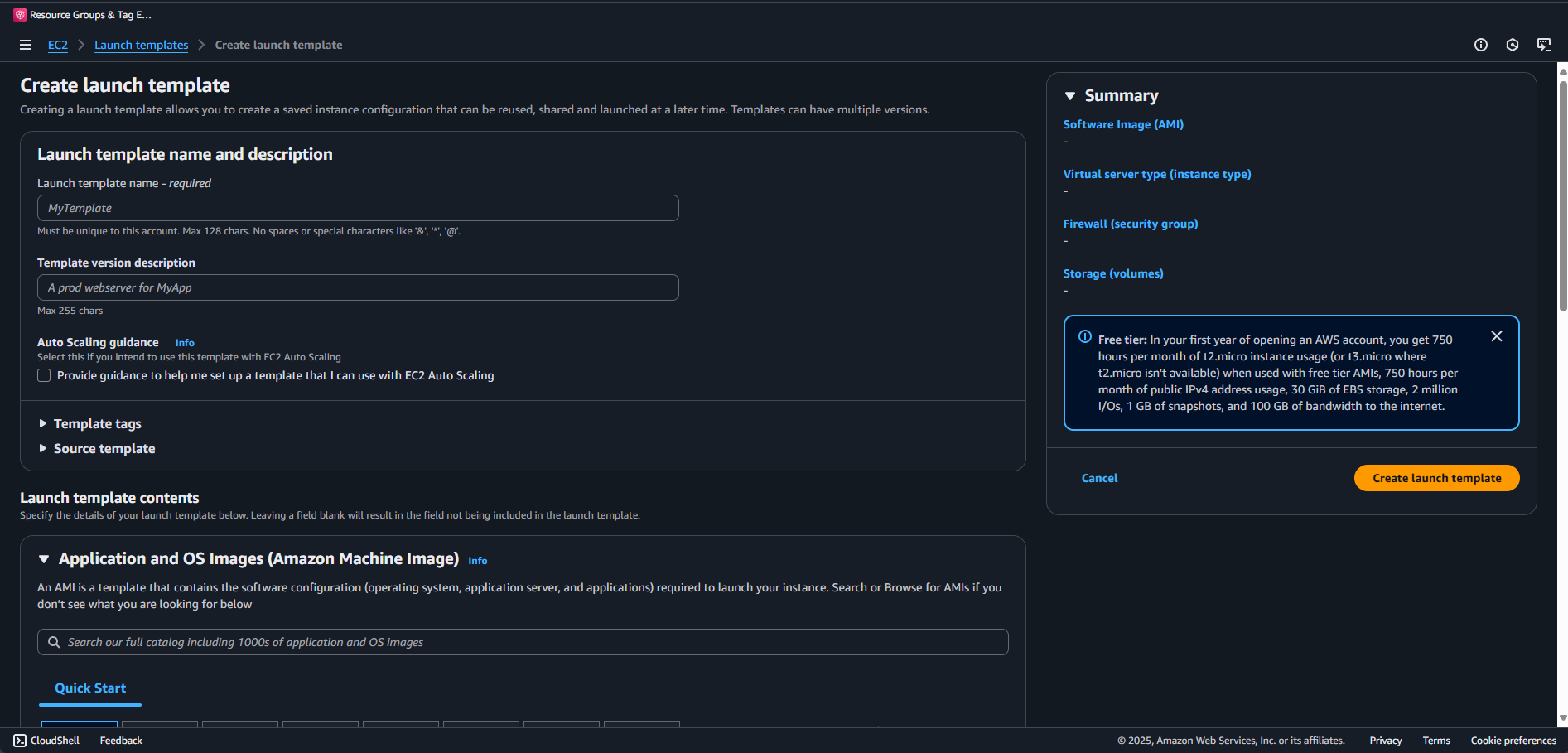
Task: Collapse the Application and OS Images section
Action: [x=44, y=559]
